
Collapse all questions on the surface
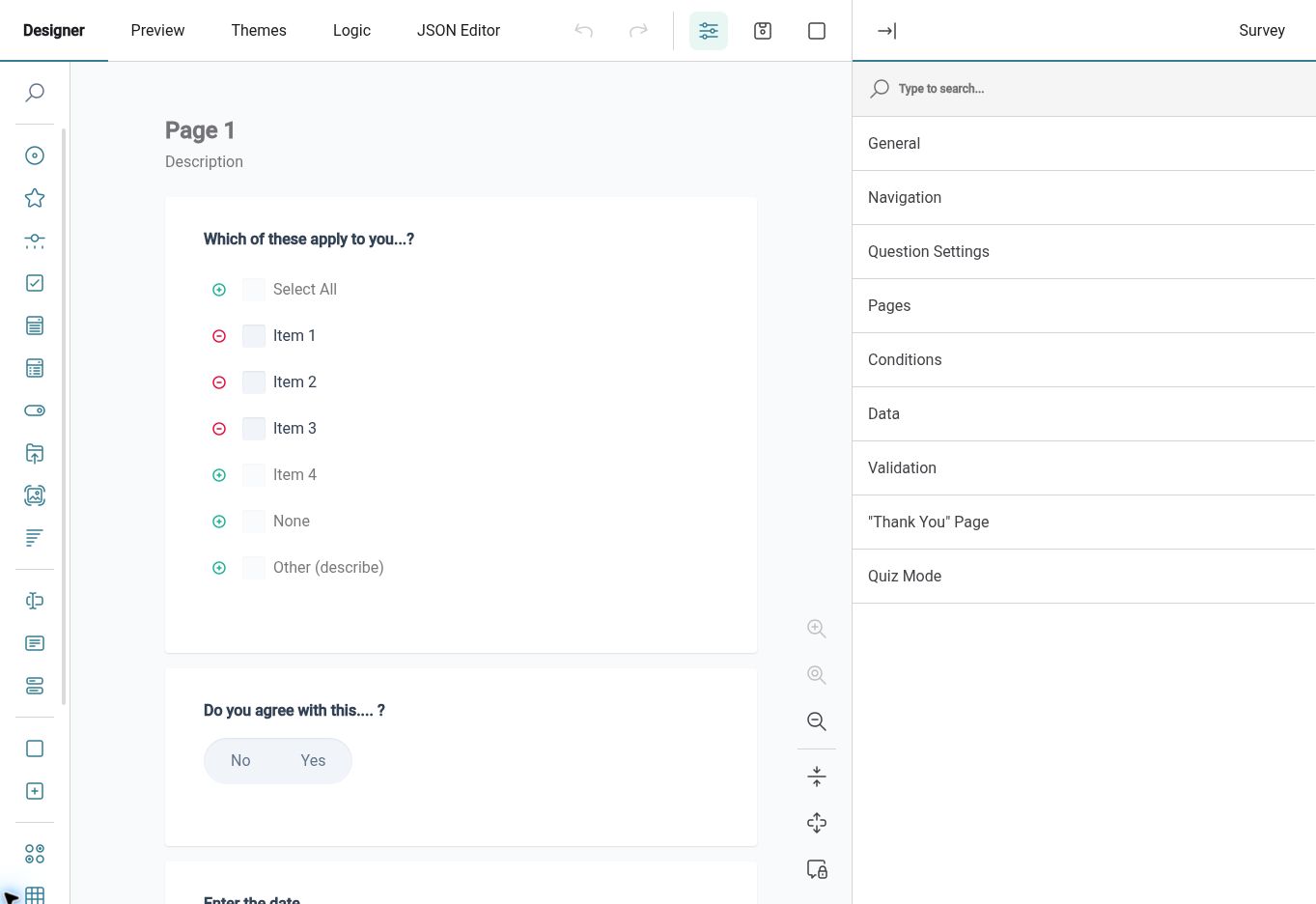tap(817, 777)
